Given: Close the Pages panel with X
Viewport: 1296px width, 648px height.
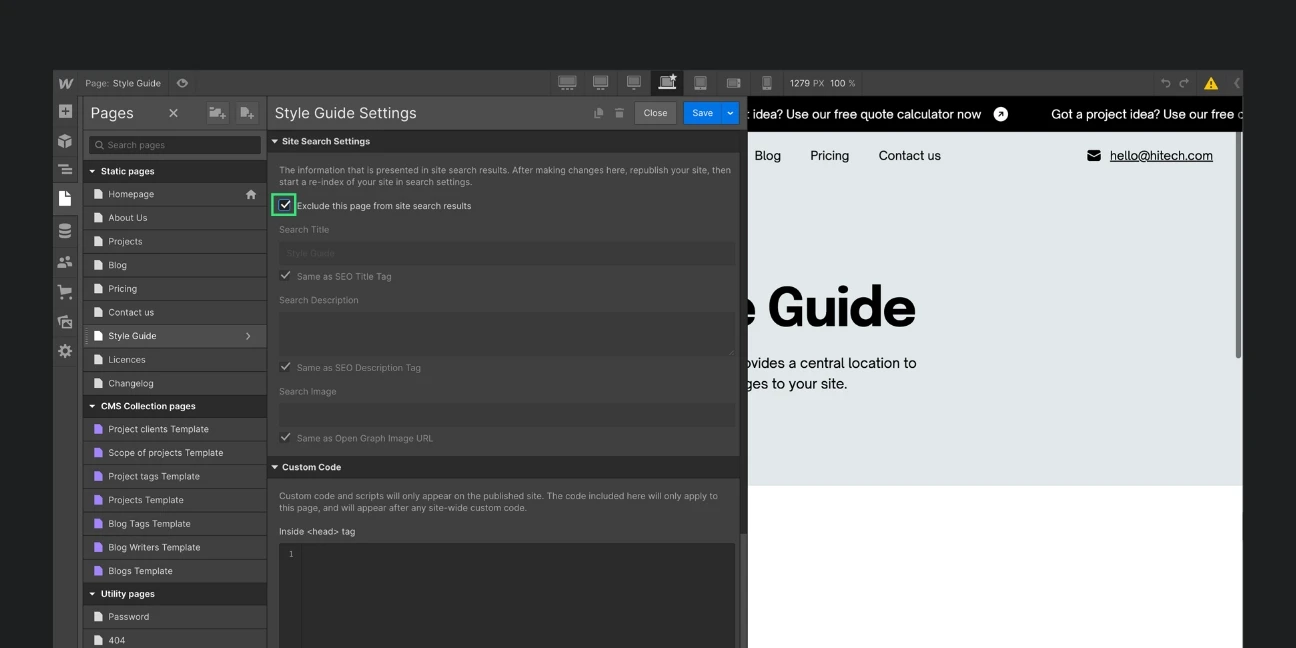Looking at the screenshot, I should click(173, 113).
